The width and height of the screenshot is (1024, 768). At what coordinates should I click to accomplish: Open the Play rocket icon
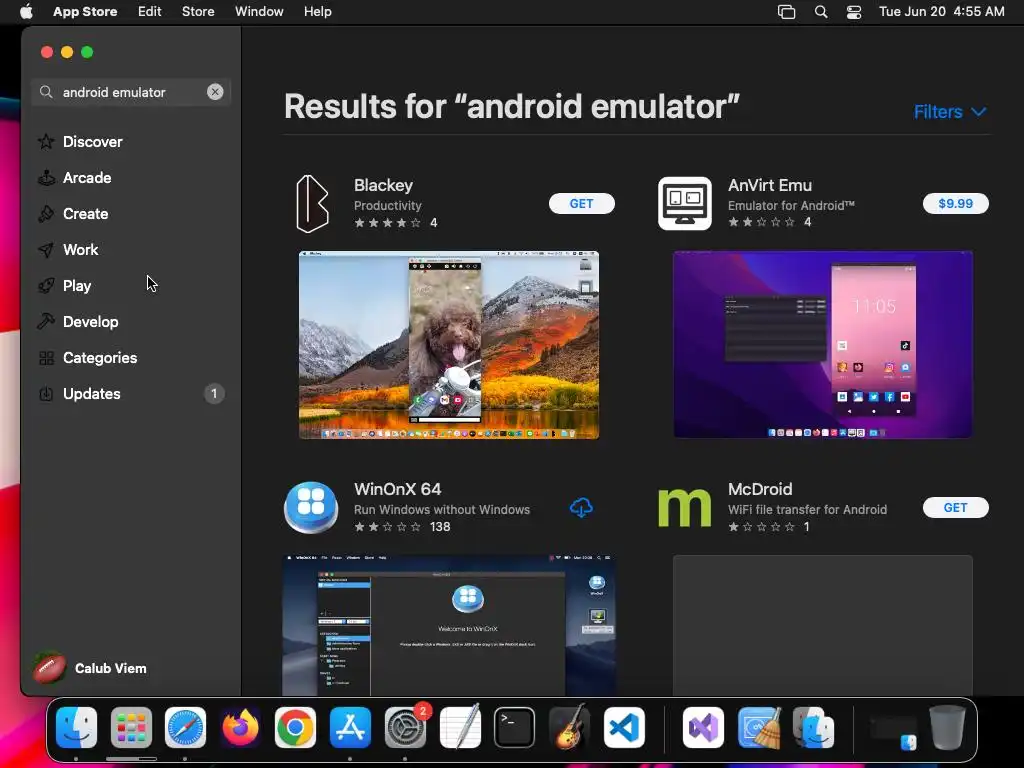46,285
